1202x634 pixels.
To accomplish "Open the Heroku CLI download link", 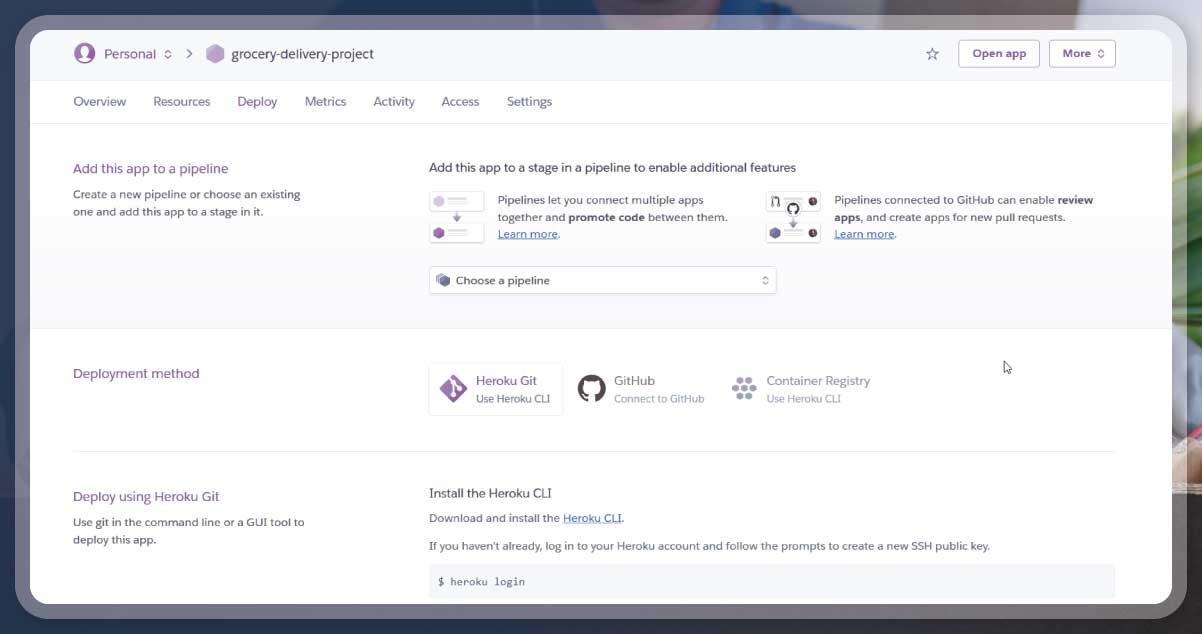I will [592, 518].
